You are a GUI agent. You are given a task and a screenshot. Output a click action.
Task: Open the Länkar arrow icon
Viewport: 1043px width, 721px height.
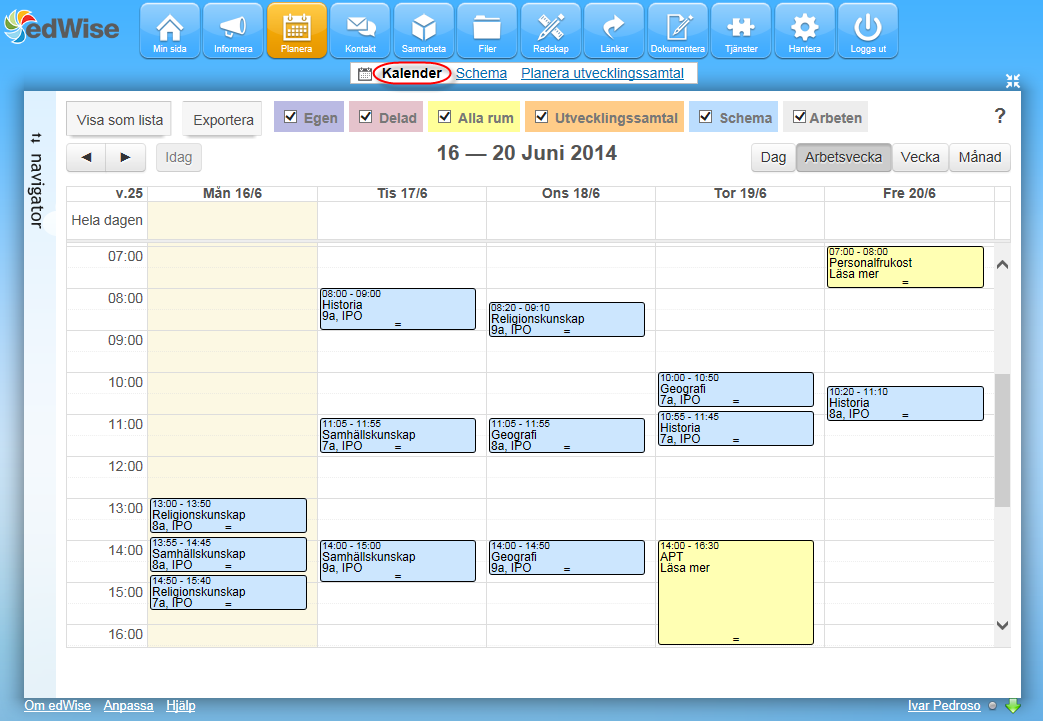click(614, 31)
